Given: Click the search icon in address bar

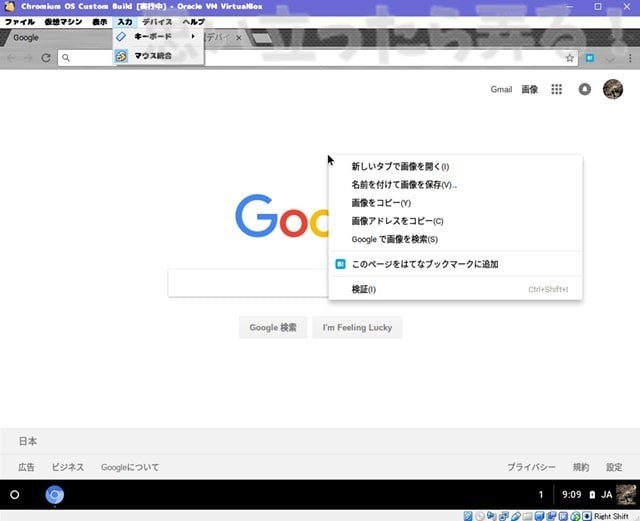Looking at the screenshot, I should [66, 58].
